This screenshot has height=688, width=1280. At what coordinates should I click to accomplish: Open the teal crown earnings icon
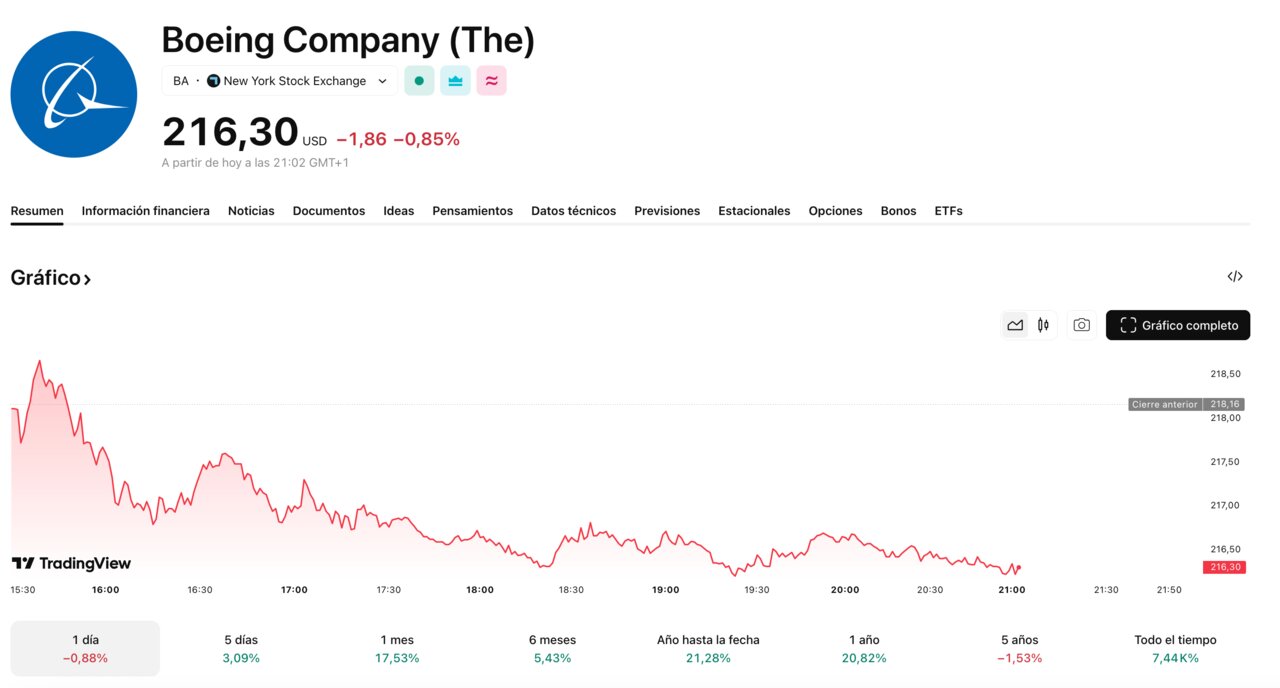click(455, 80)
